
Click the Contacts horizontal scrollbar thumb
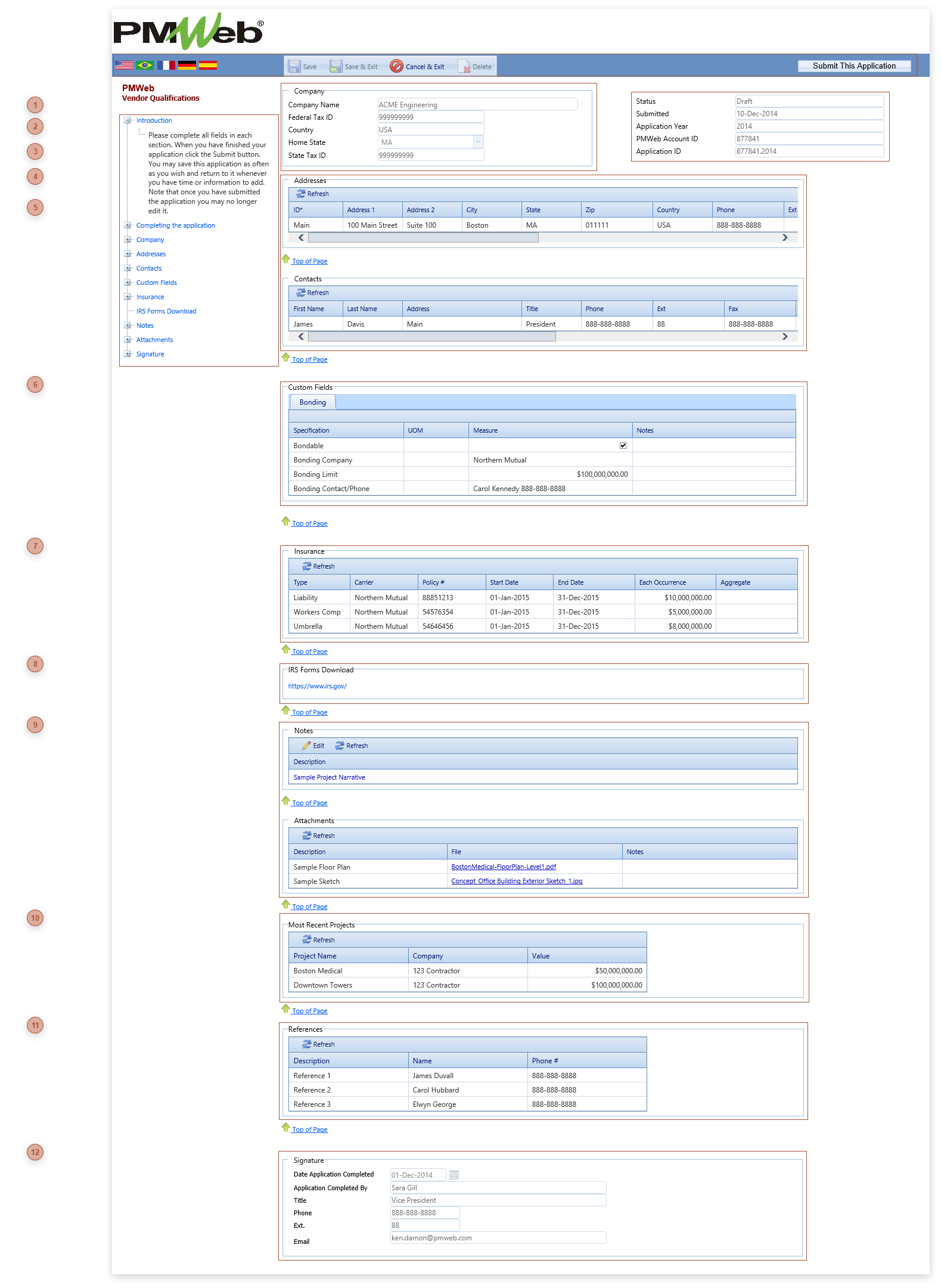click(432, 337)
